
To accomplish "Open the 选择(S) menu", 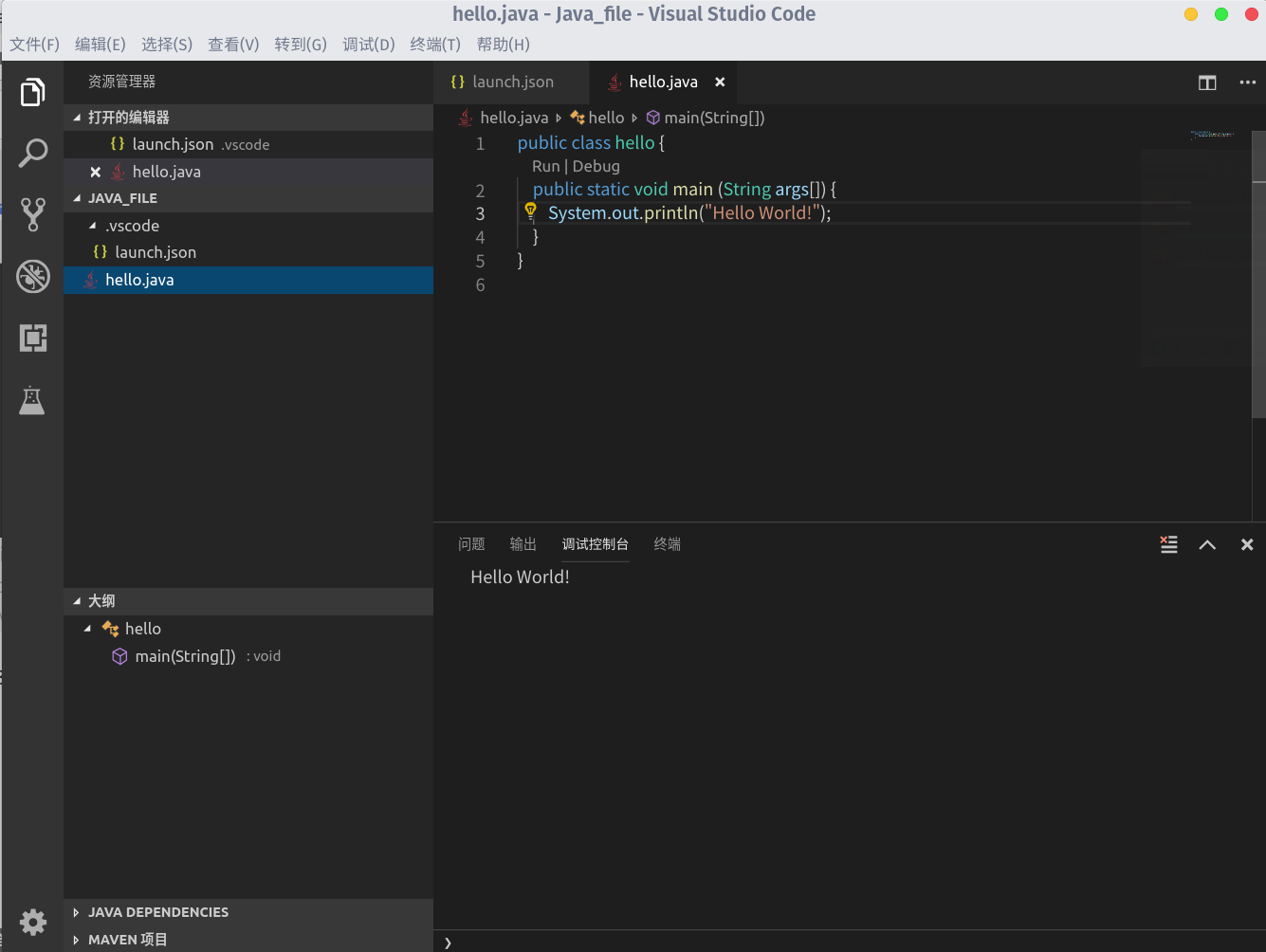I will tap(167, 45).
